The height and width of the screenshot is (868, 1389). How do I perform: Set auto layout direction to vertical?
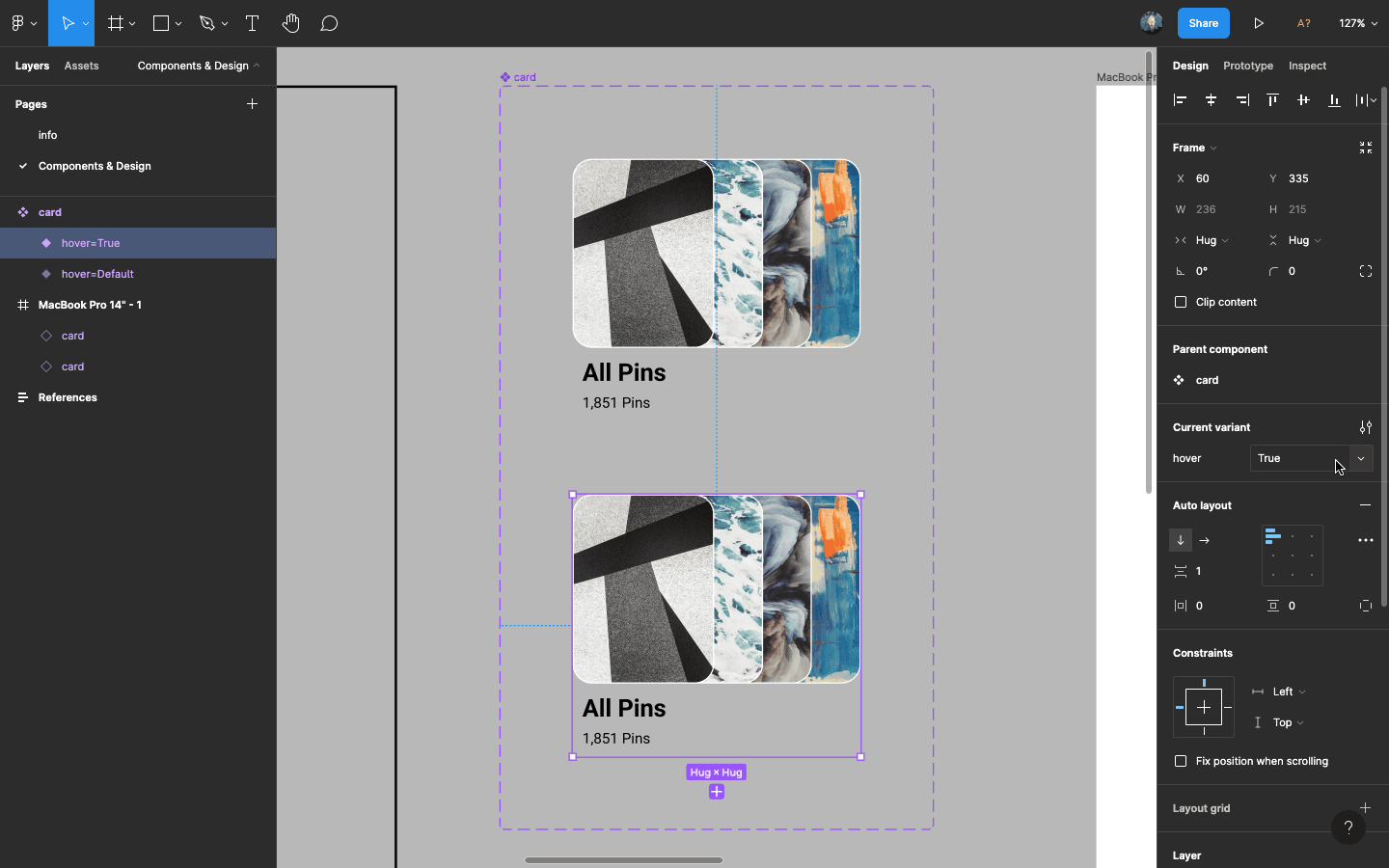pyautogui.click(x=1181, y=540)
